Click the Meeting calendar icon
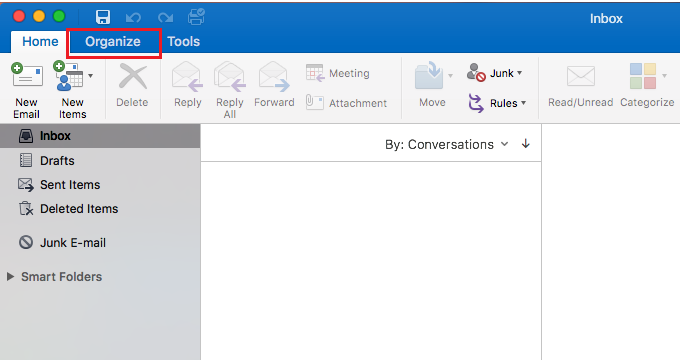680x360 pixels. click(315, 73)
